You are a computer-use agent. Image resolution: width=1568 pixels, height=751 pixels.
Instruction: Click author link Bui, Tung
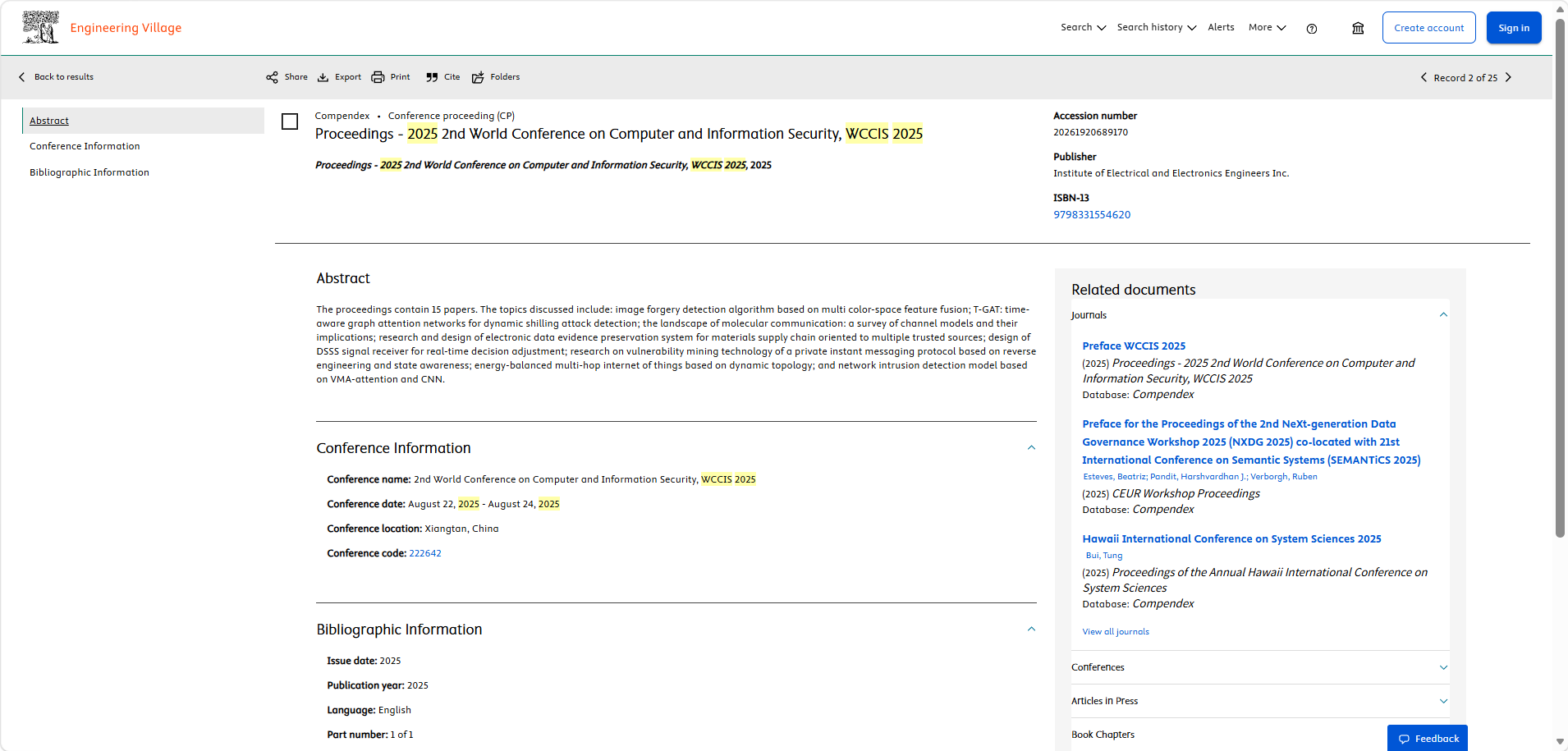1104,556
